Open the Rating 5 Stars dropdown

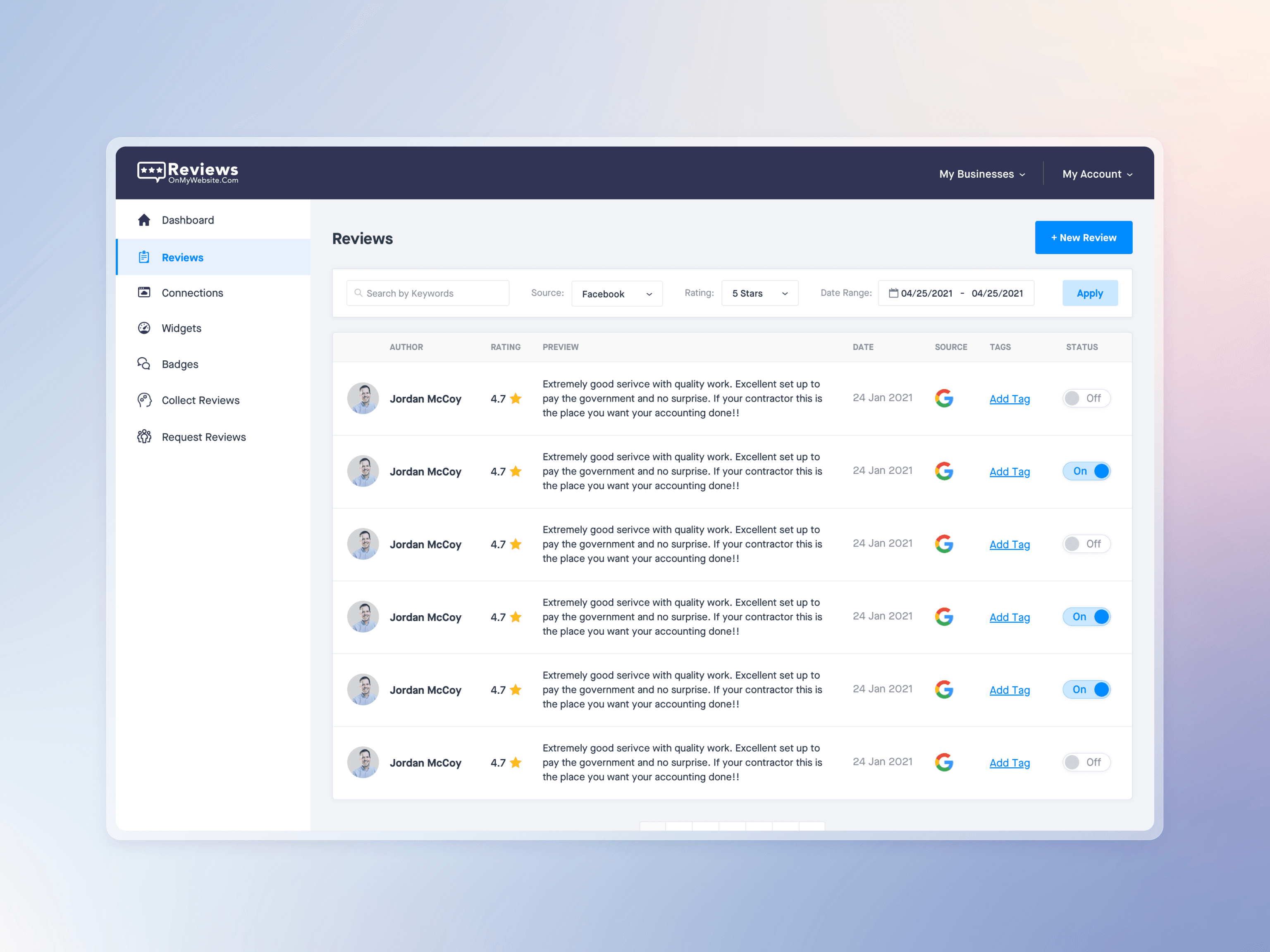759,293
